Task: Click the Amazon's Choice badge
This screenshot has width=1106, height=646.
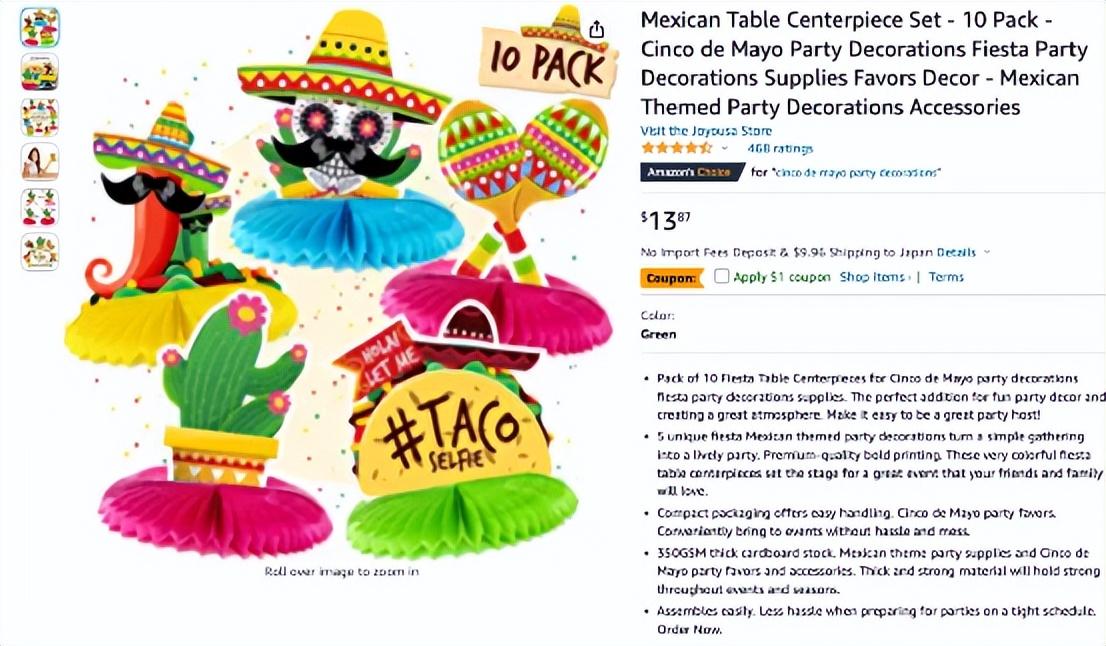Action: click(692, 172)
